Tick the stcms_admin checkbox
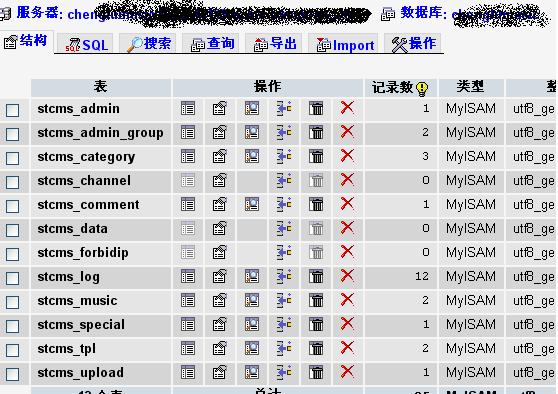The height and width of the screenshot is (394, 558). coord(12,110)
